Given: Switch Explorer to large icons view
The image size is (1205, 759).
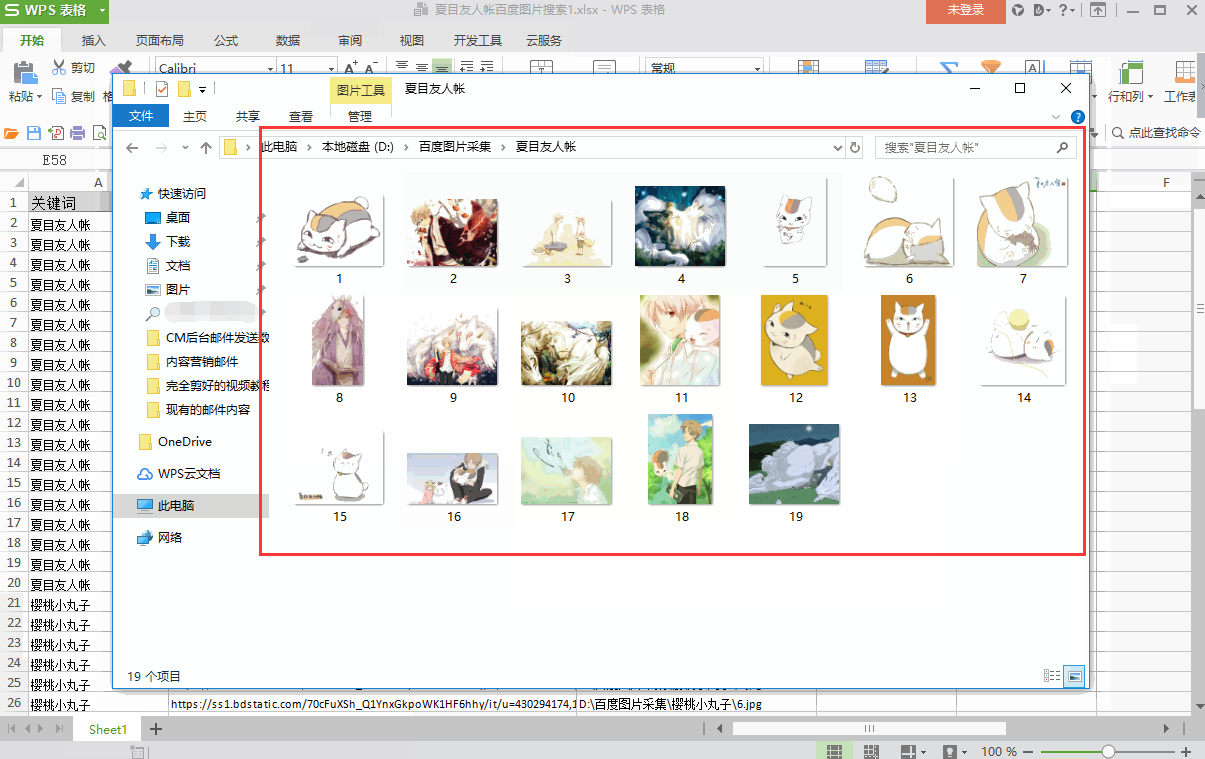Looking at the screenshot, I should tap(1074, 676).
